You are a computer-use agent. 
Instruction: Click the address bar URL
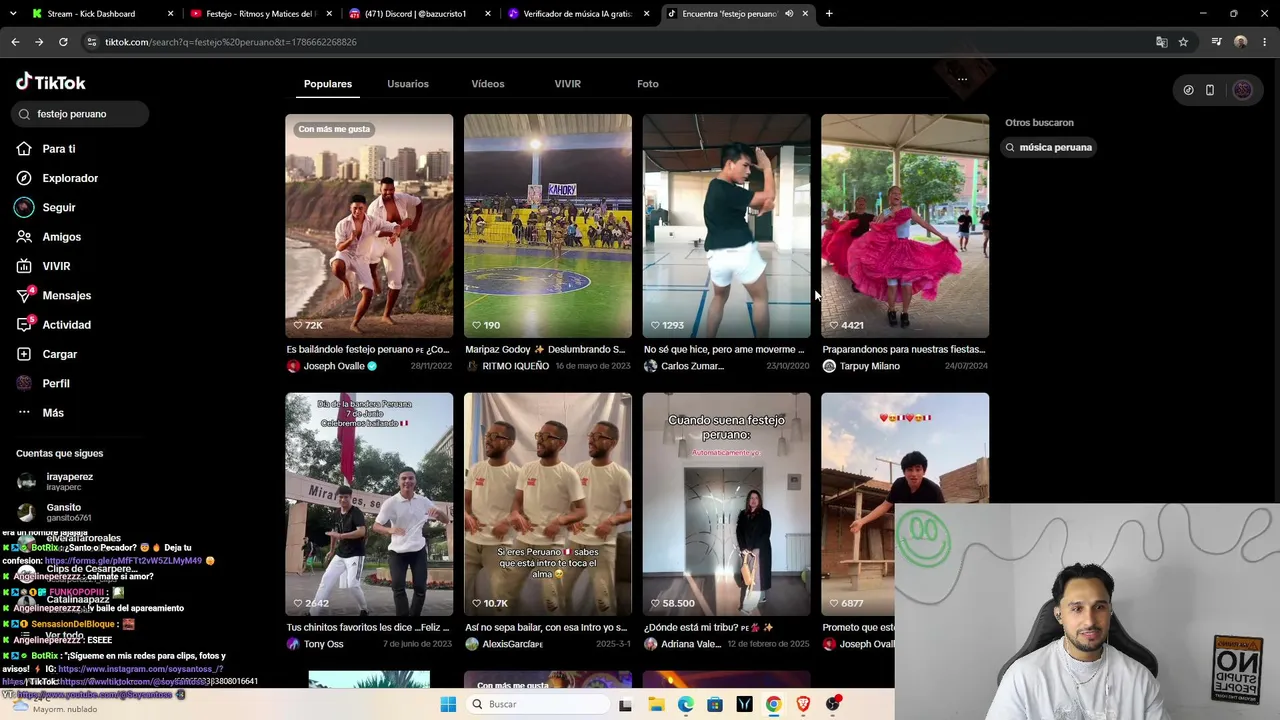(230, 42)
